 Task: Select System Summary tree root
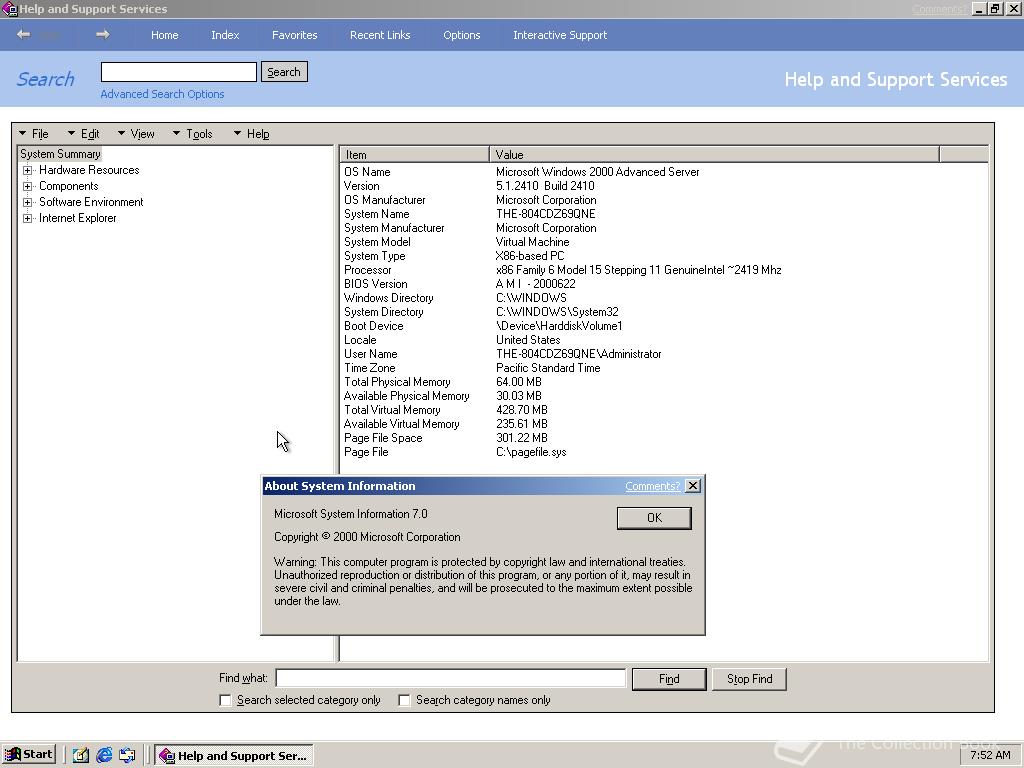click(x=60, y=154)
